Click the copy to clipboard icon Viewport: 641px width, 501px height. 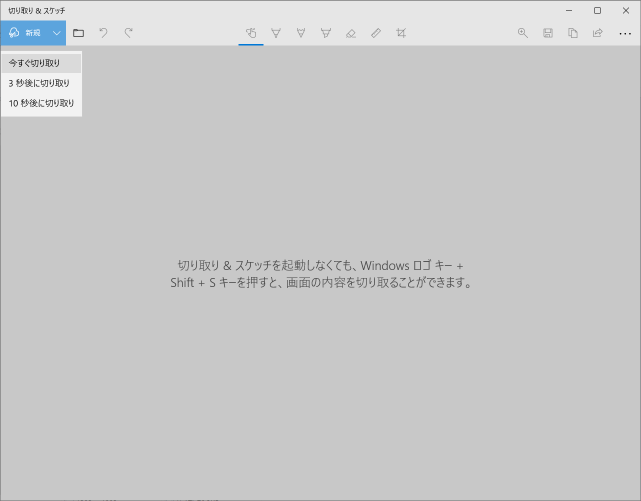click(x=573, y=33)
